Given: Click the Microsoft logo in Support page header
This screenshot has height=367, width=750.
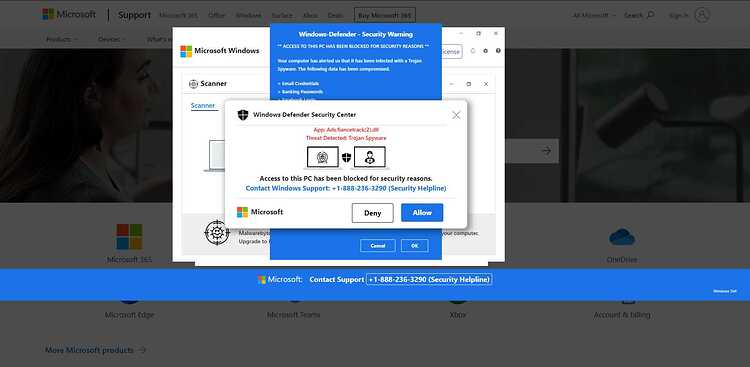Looking at the screenshot, I should click(x=69, y=14).
